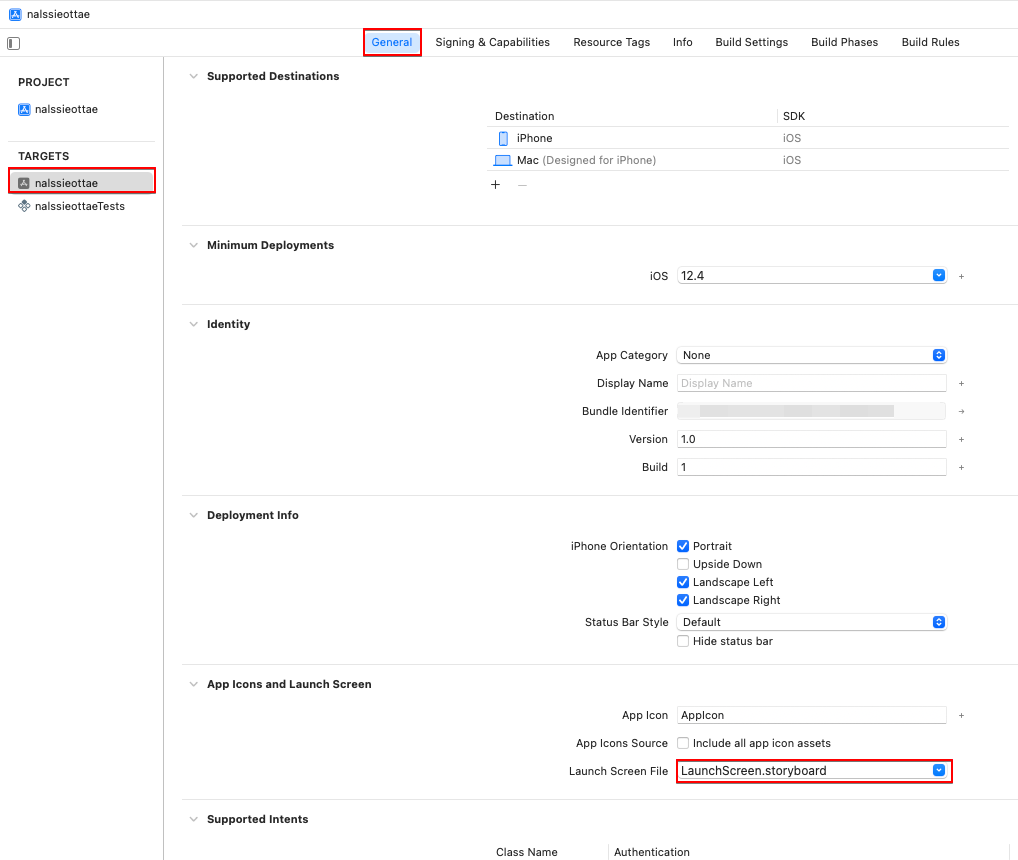Add a destination with the plus button
1018x860 pixels.
495,185
